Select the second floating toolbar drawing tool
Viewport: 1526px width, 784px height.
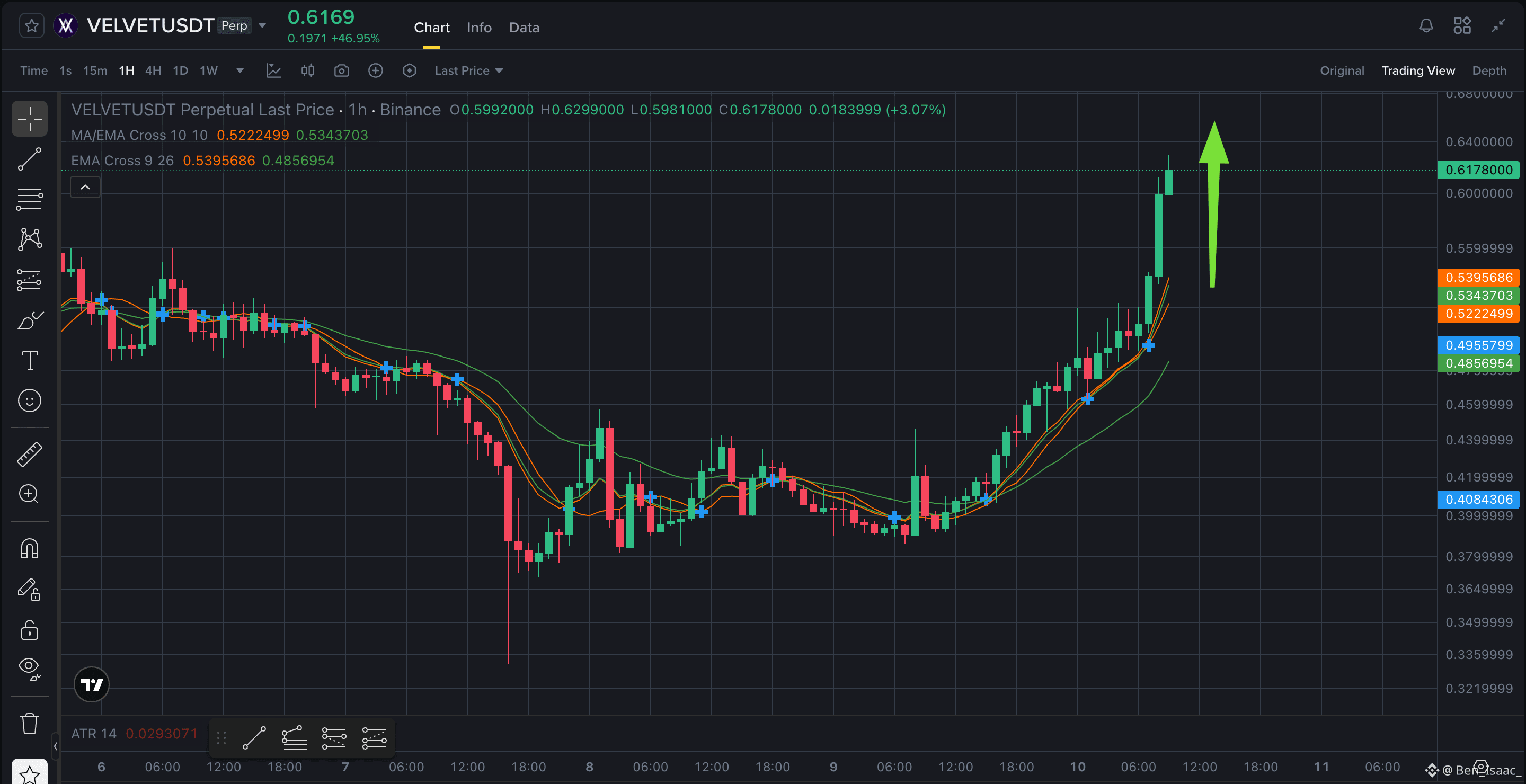[x=295, y=738]
